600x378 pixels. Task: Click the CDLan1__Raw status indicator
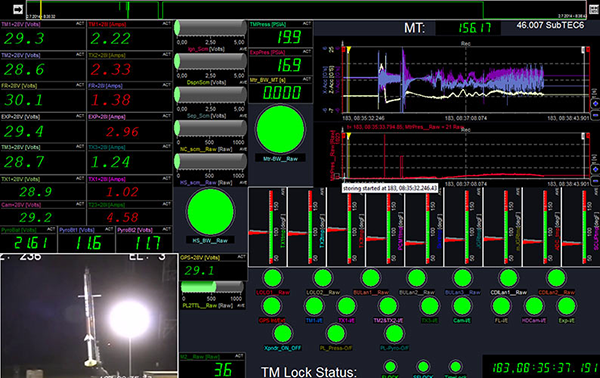coord(509,278)
